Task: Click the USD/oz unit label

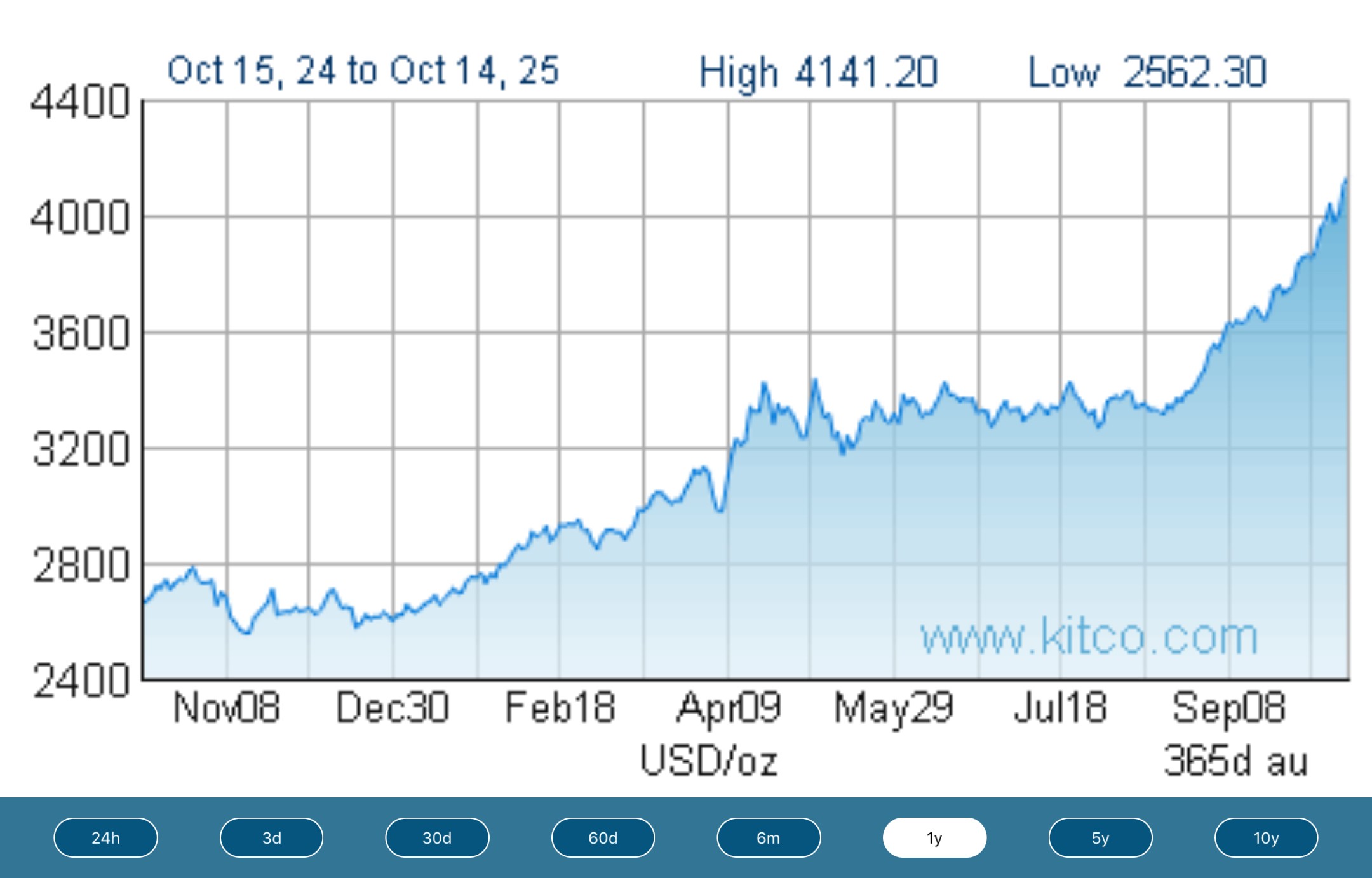Action: [708, 761]
